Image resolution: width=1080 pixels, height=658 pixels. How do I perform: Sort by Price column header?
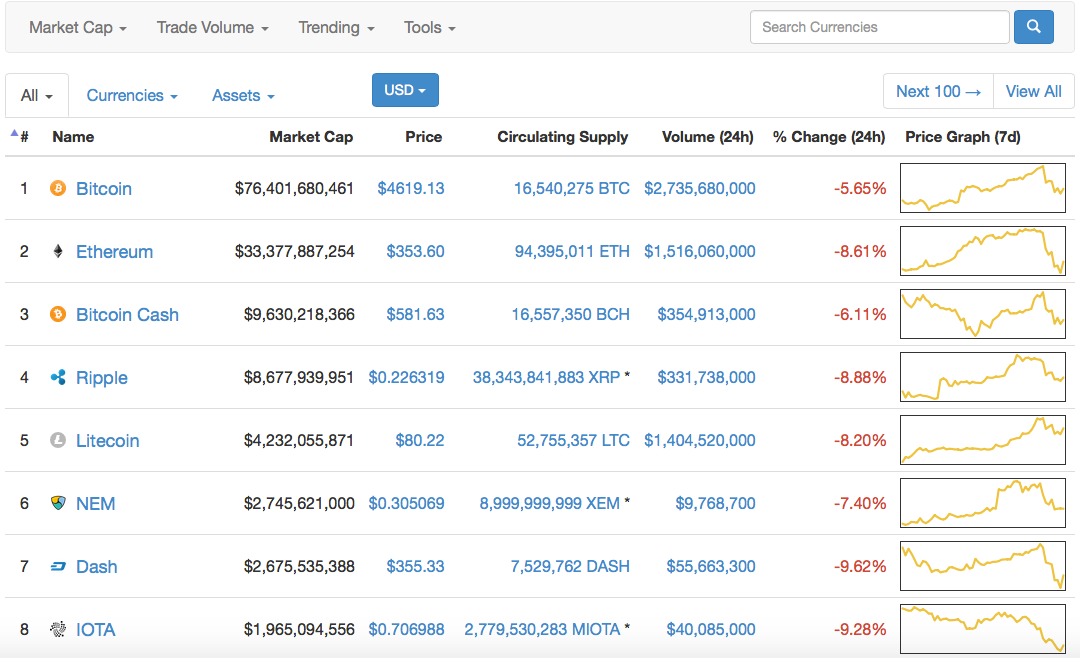tap(424, 136)
